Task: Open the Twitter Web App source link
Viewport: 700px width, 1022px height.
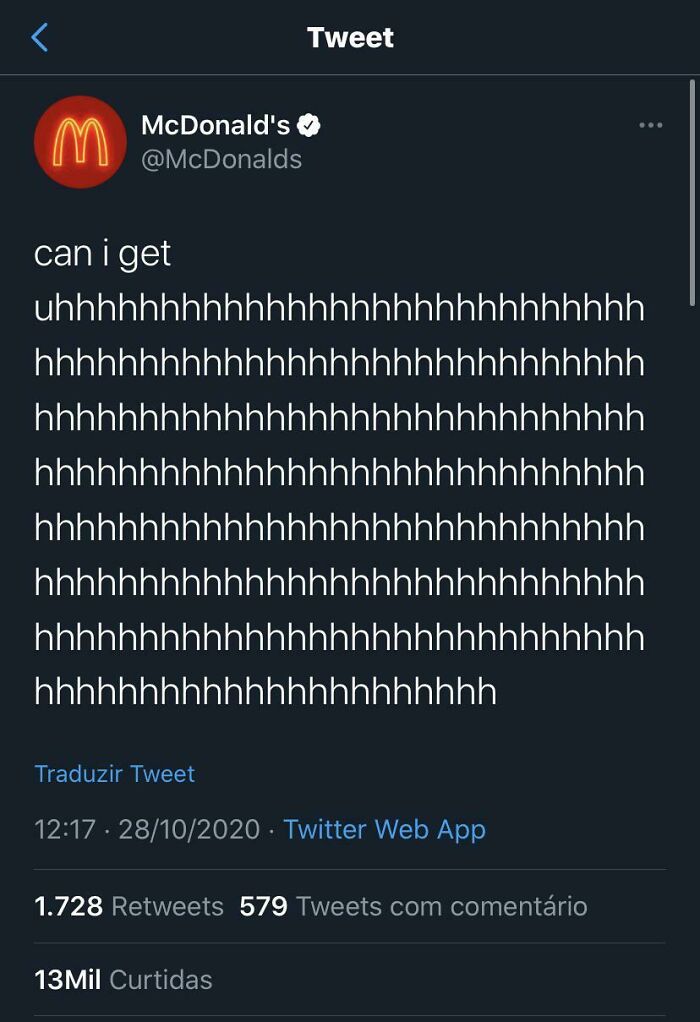Action: (x=384, y=829)
